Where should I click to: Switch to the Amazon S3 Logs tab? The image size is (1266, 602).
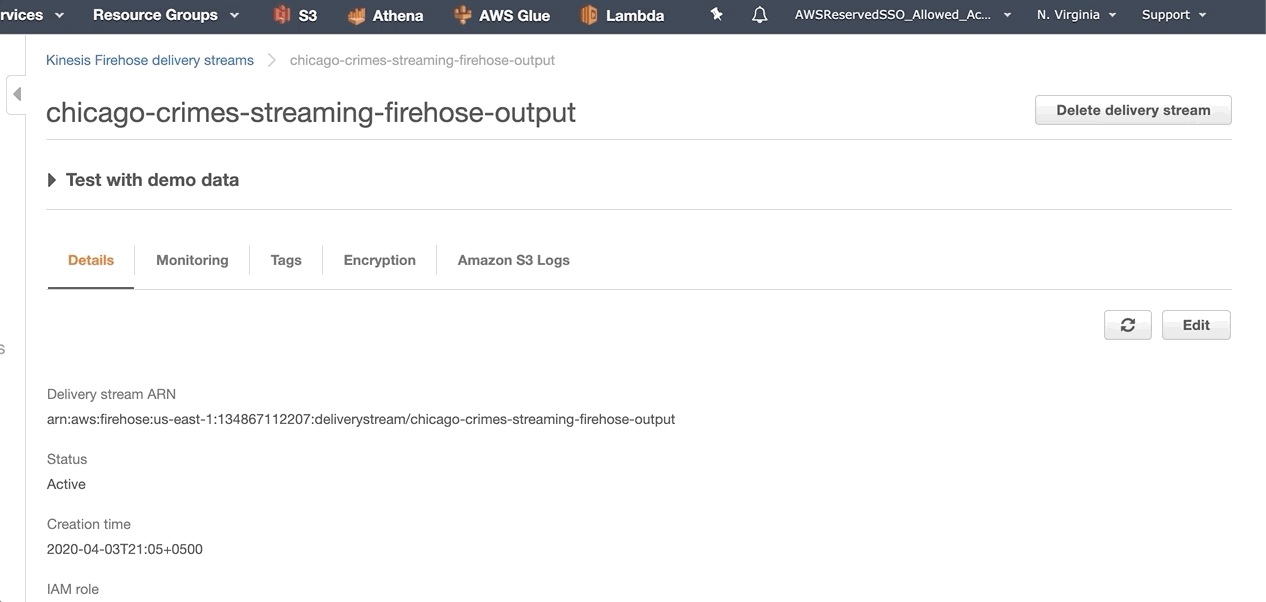point(514,260)
